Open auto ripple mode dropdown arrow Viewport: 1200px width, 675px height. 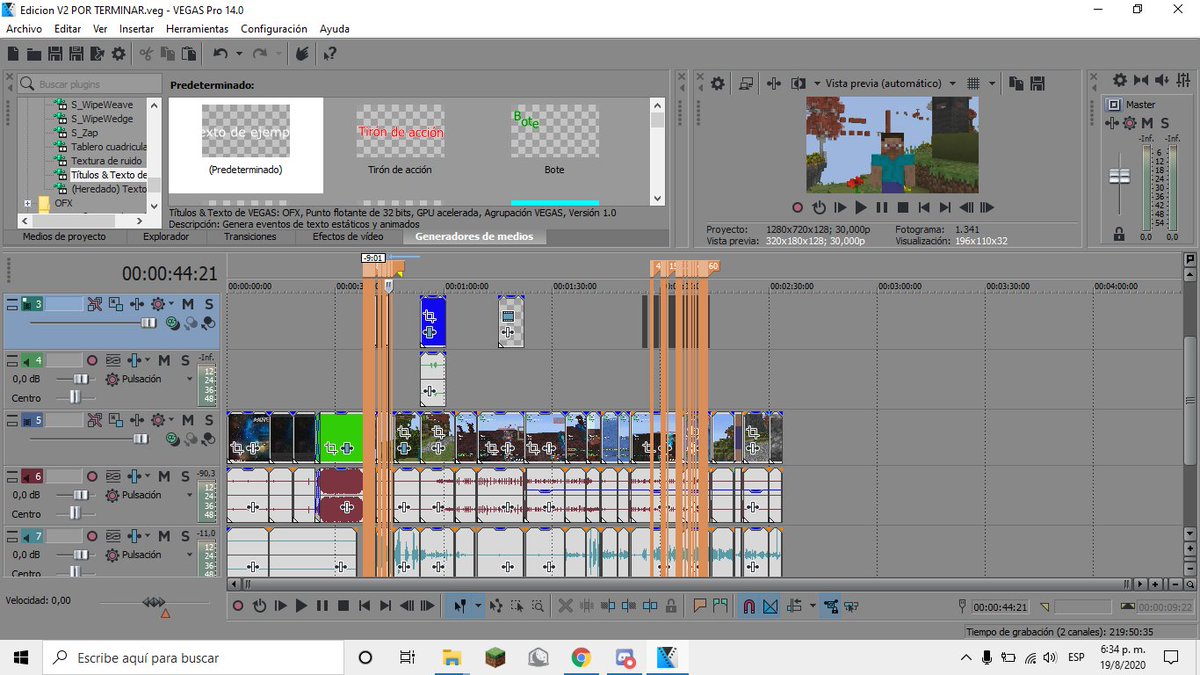coord(813,605)
